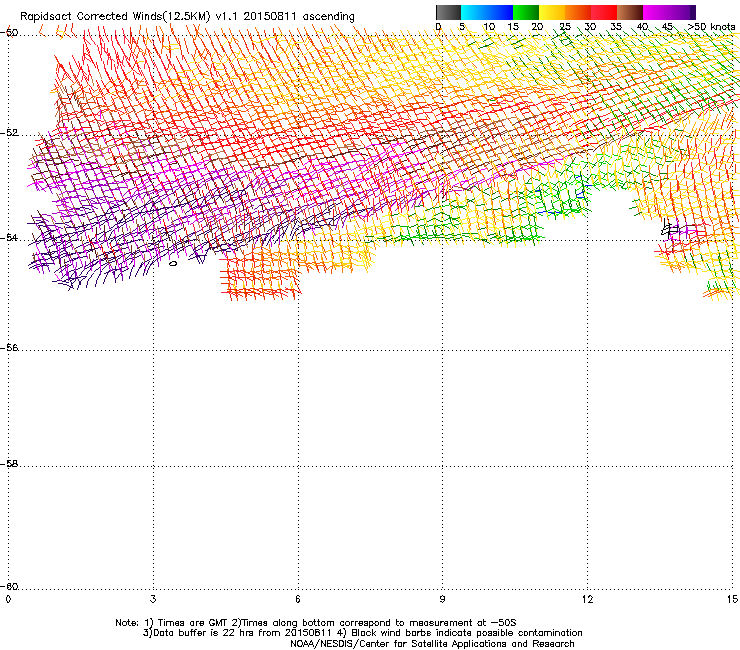Click the legend tick label '25'
The height and width of the screenshot is (650, 740).
click(x=565, y=27)
